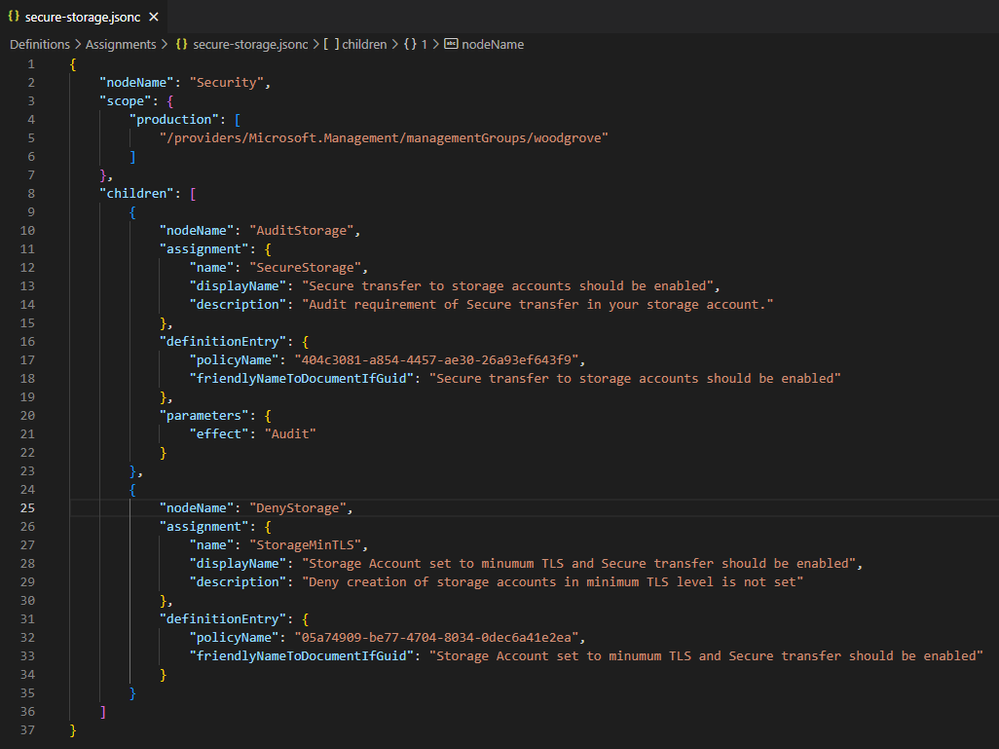The width and height of the screenshot is (999, 749).
Task: Click the JSON braces icon on the tab
Action: pos(13,17)
